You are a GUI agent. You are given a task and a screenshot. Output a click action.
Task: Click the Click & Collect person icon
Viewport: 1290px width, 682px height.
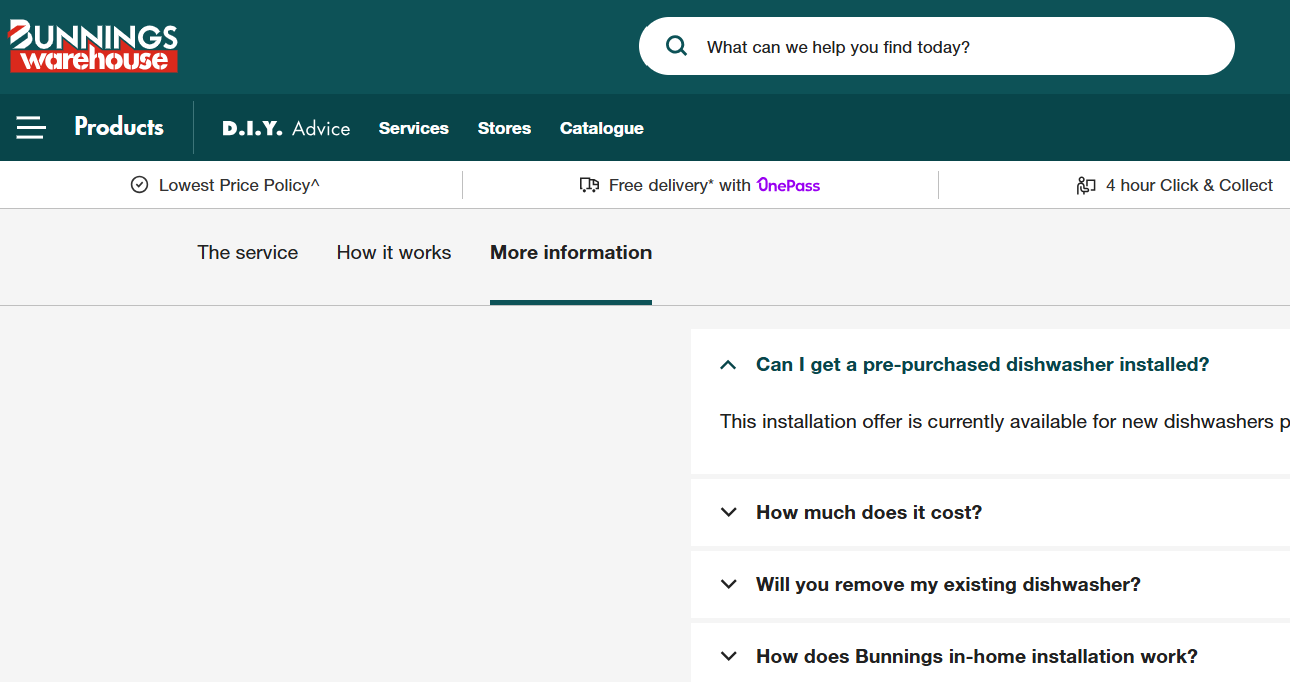click(x=1086, y=185)
